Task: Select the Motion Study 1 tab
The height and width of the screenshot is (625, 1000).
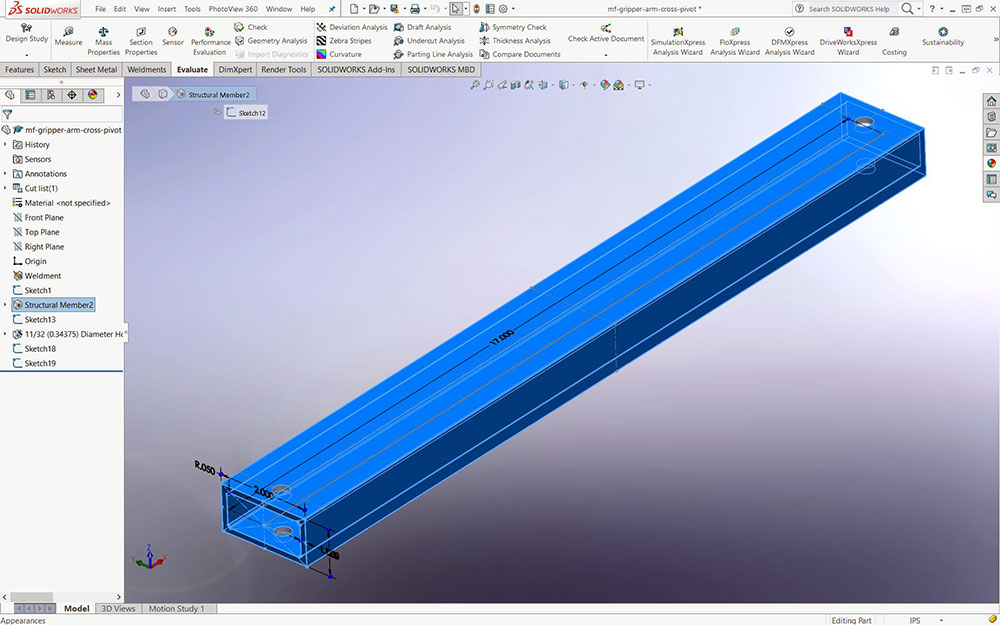Action: (x=176, y=608)
